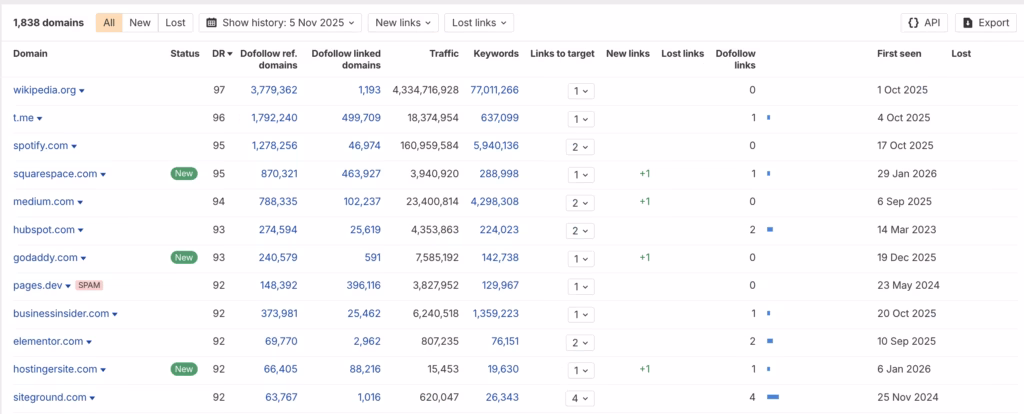Expand the pages.dev caret menu

68,286
